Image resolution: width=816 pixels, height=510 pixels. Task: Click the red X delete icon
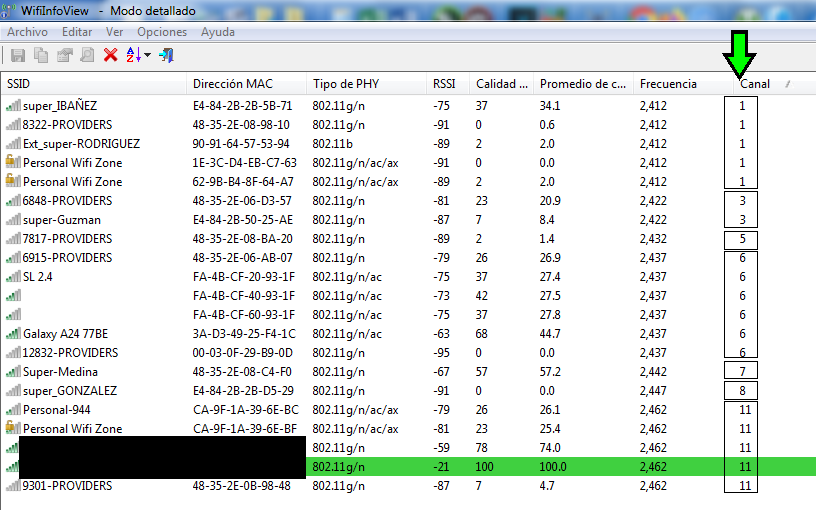coord(111,55)
